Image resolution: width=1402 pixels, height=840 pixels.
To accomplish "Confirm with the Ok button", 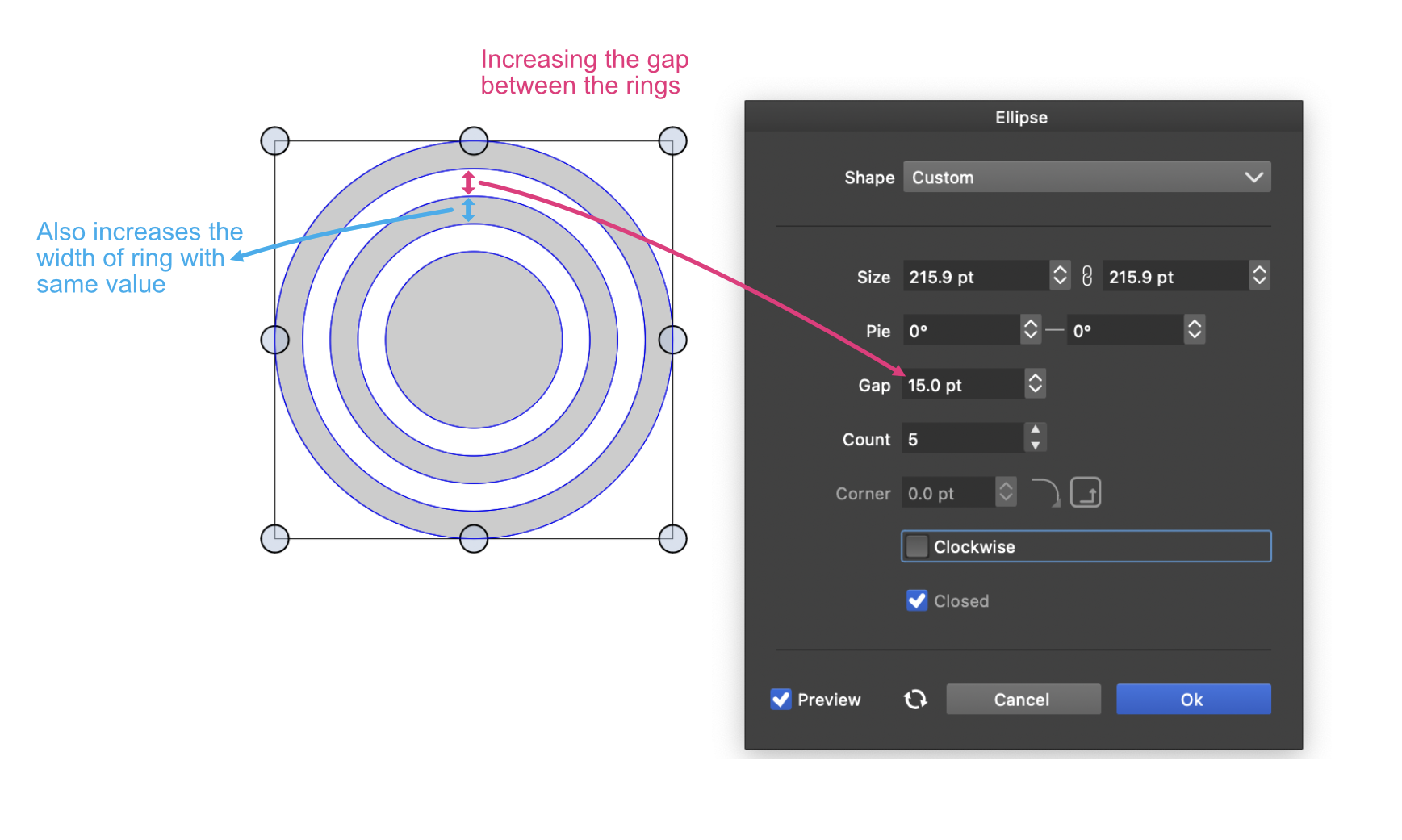I will point(1193,700).
